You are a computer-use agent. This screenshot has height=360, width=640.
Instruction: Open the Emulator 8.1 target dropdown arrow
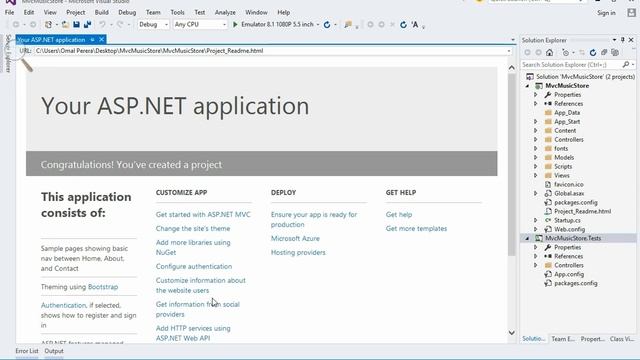(x=318, y=24)
